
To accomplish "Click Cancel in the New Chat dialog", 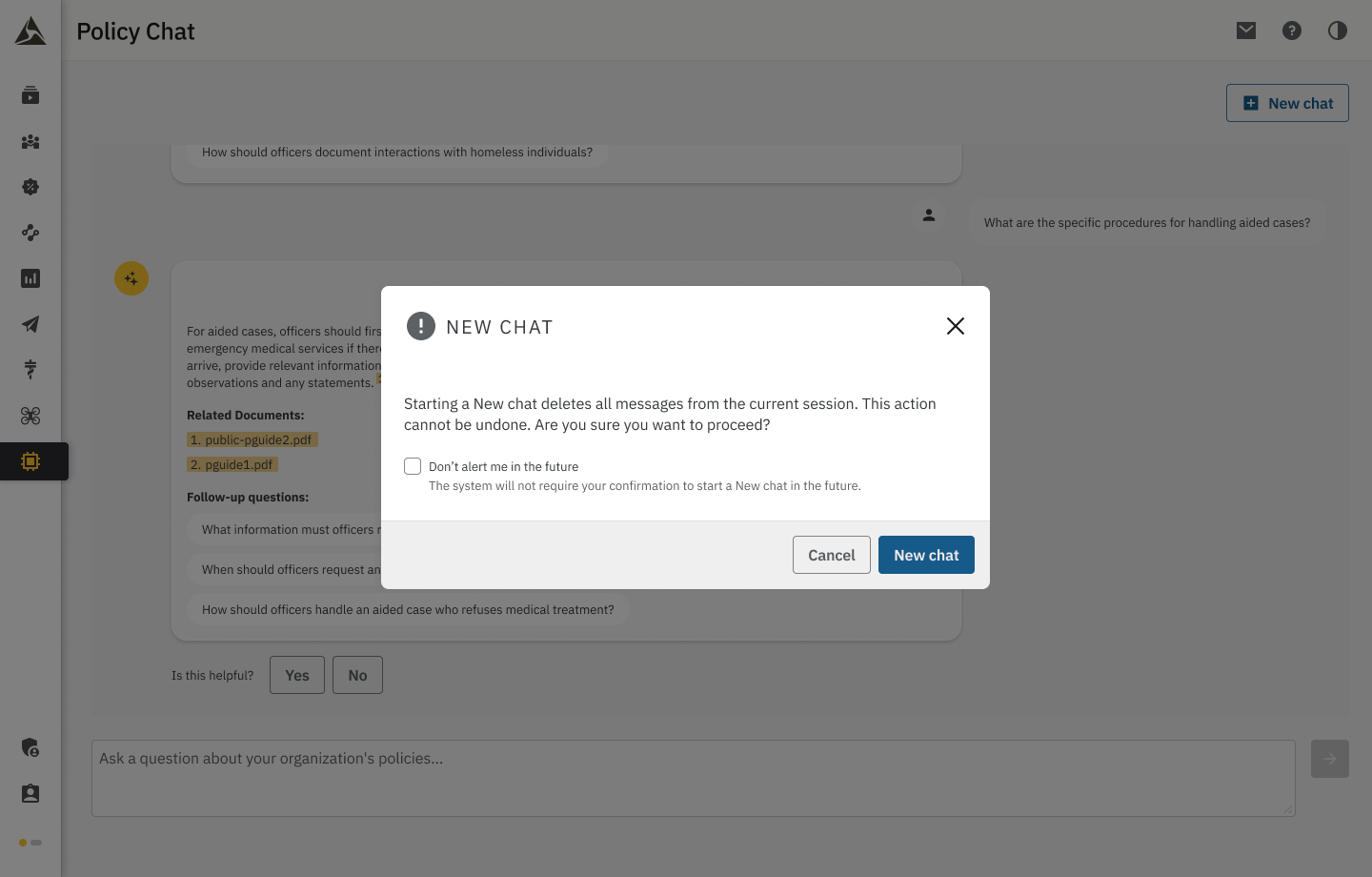I will [831, 555].
